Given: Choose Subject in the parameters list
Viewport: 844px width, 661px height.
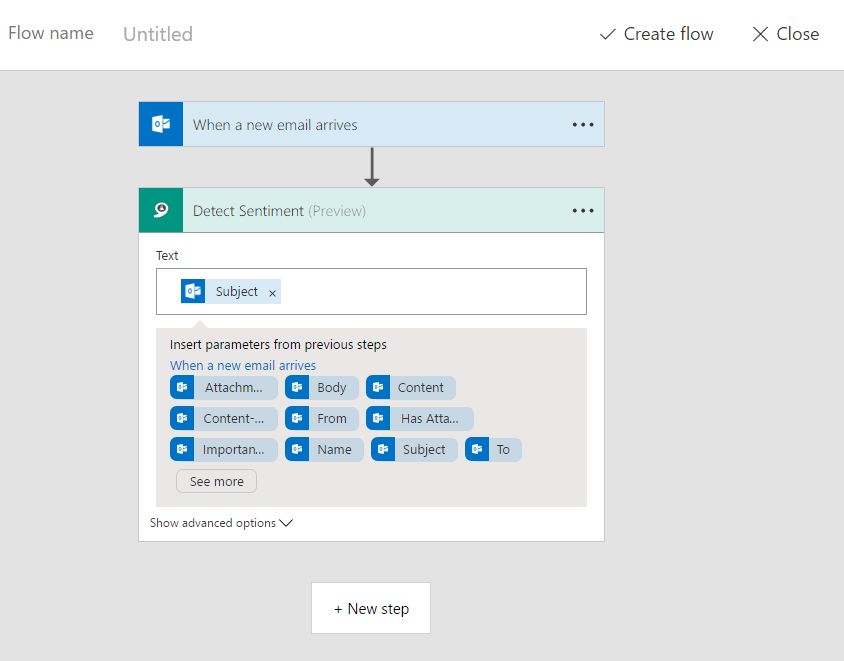Looking at the screenshot, I should 414,450.
